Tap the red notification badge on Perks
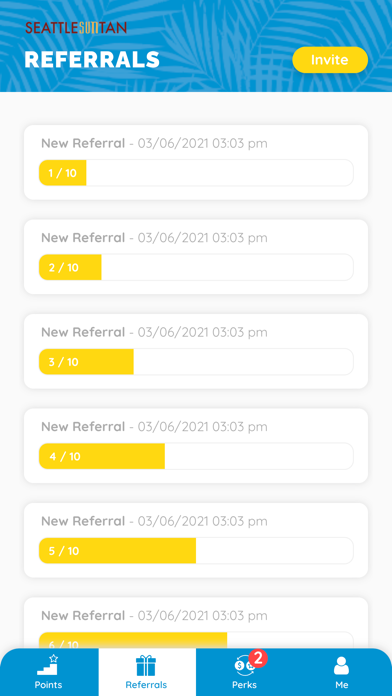The image size is (392, 696). (258, 658)
